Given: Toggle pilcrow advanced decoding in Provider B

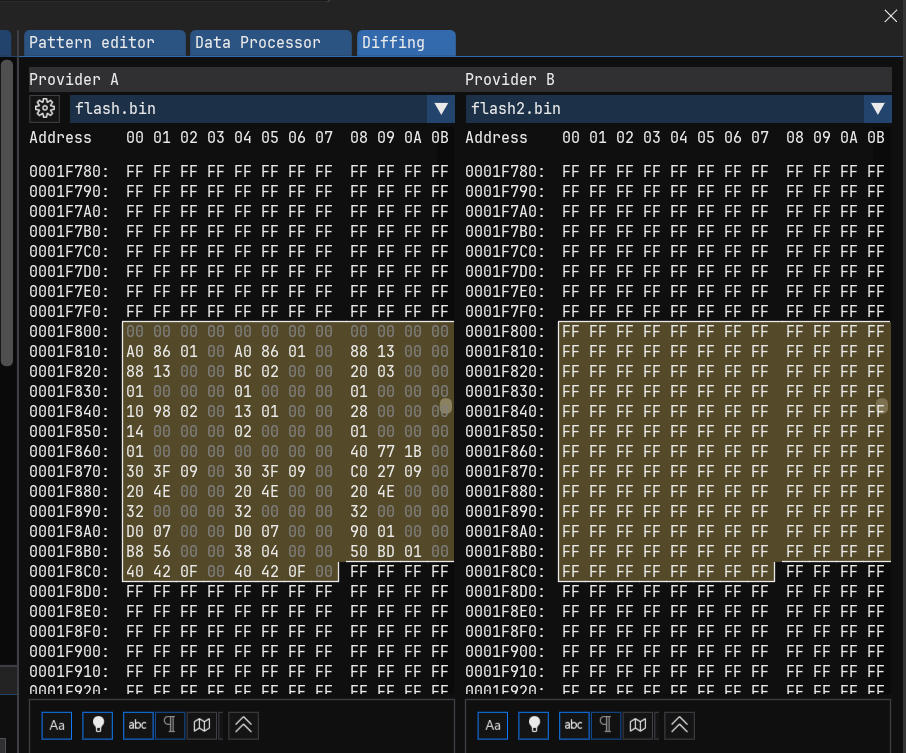Looking at the screenshot, I should (606, 725).
